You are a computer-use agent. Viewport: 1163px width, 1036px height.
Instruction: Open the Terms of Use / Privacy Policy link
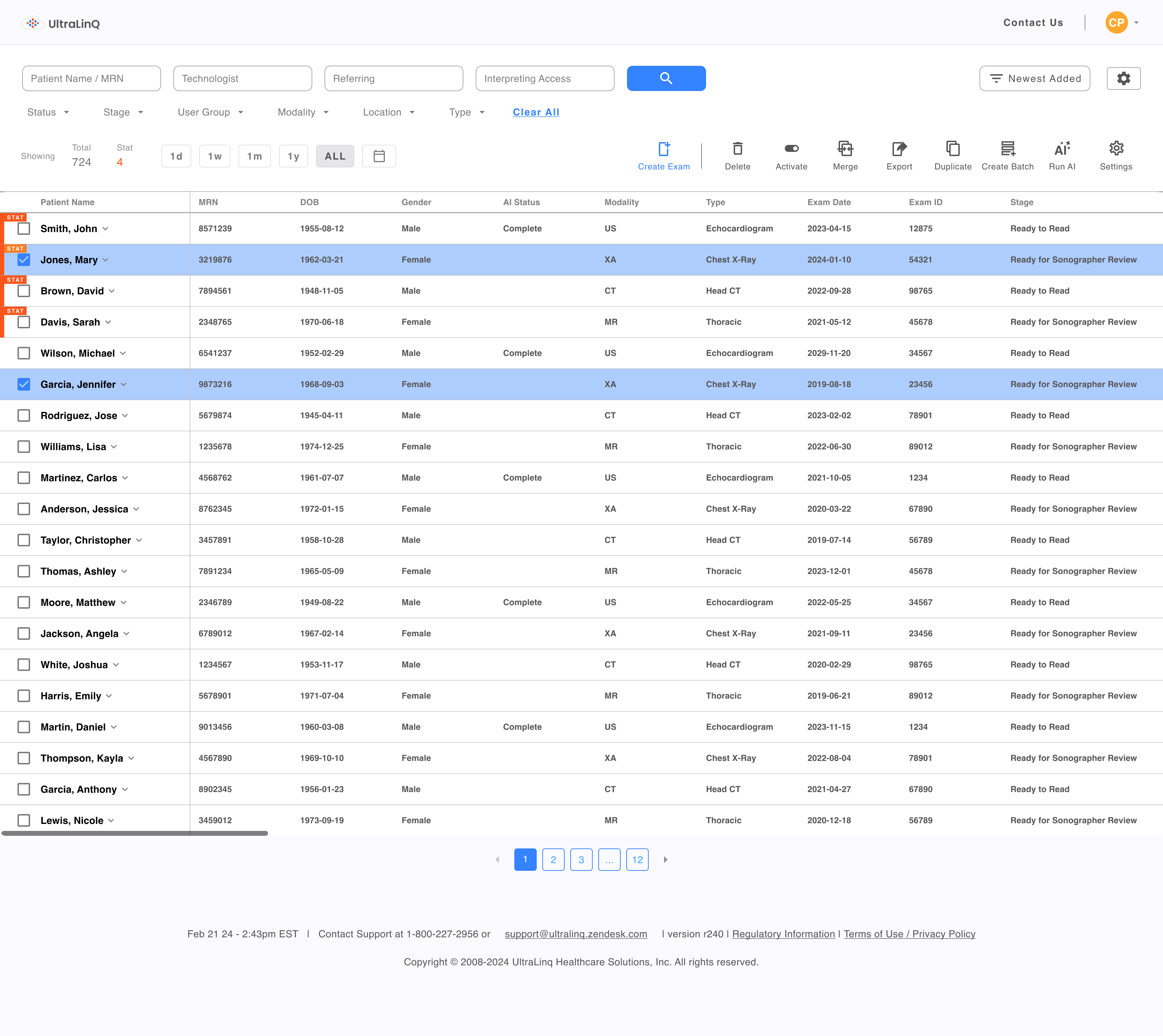(x=909, y=933)
